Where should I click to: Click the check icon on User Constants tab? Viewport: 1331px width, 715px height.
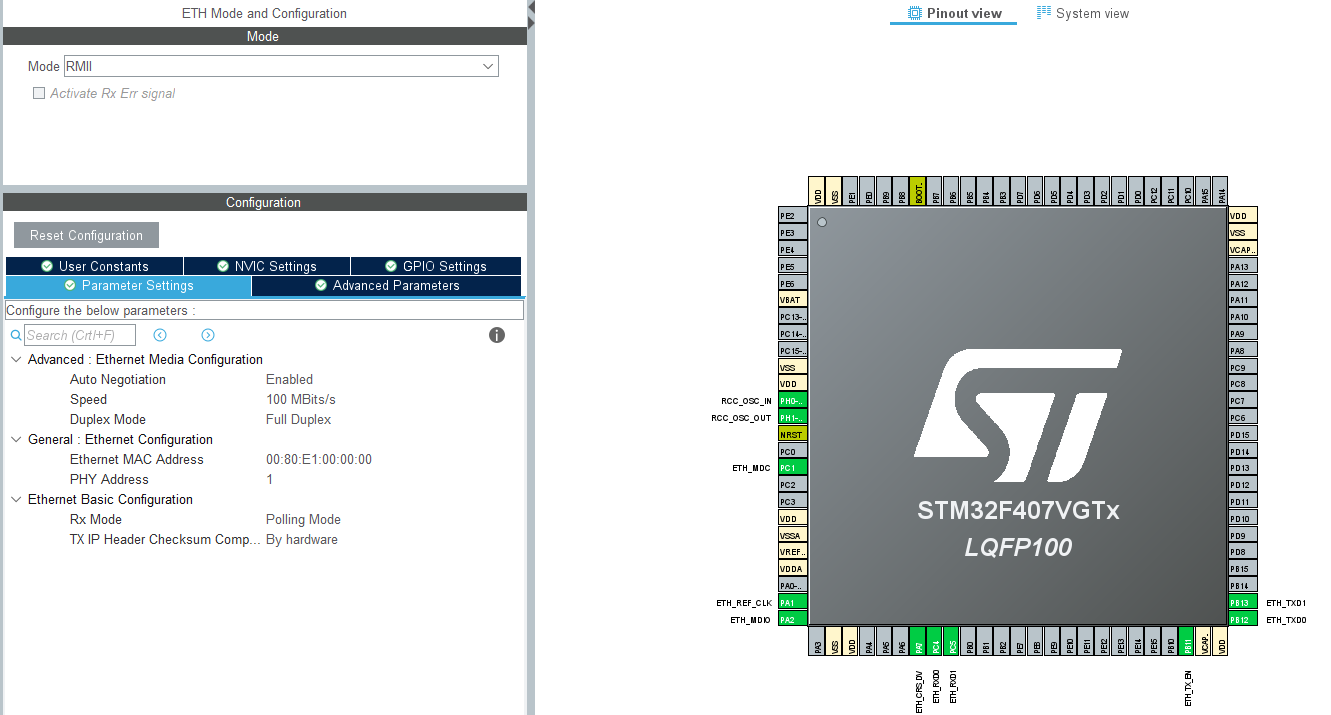(49, 266)
